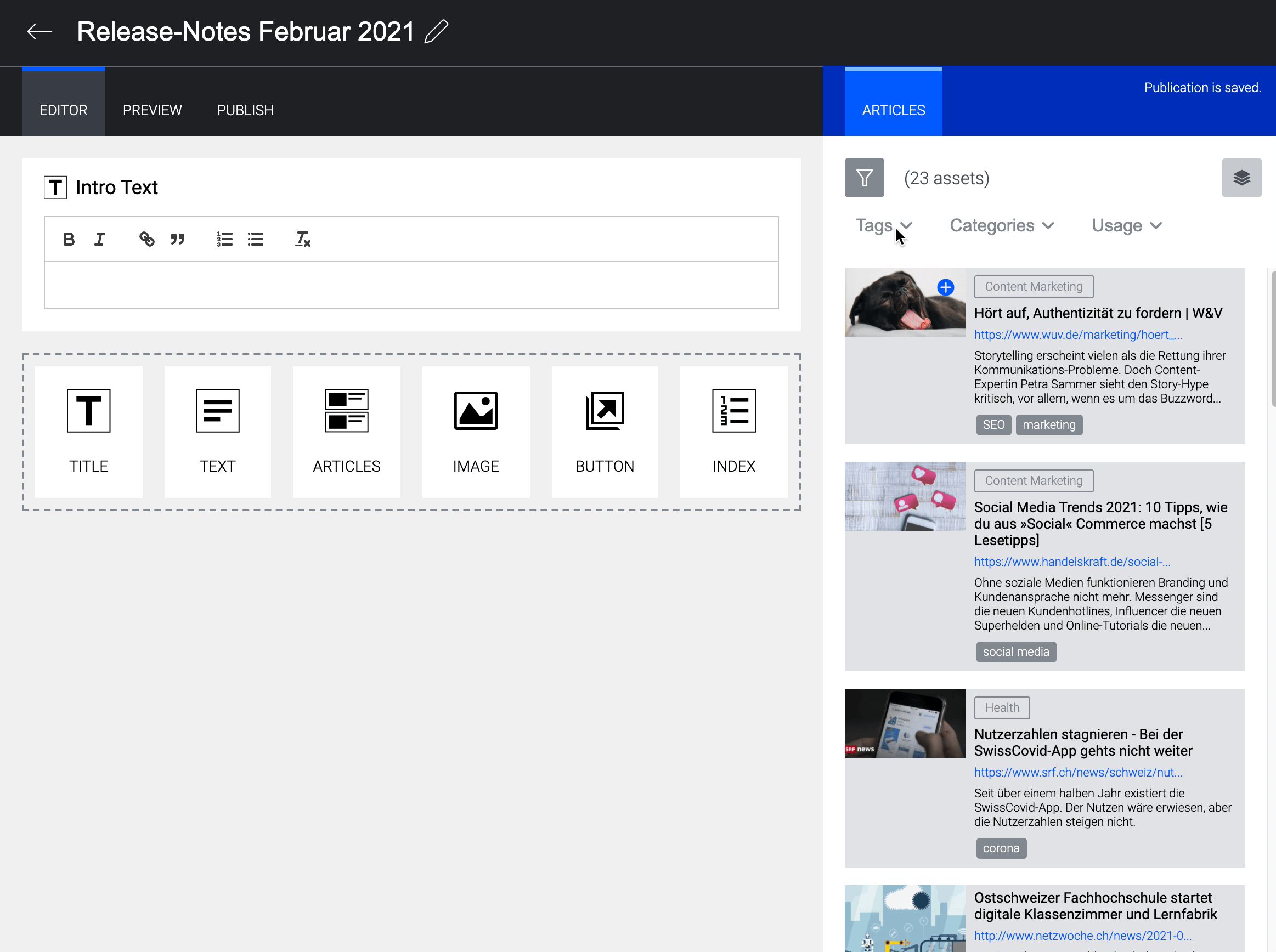Screen dimensions: 1276x952
Task: Toggle italic formatting in Intro Text
Action: point(100,239)
